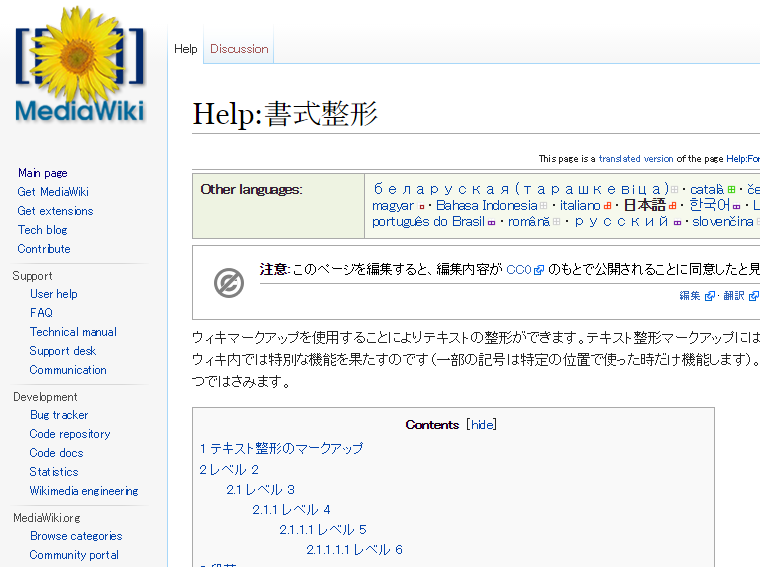Open the Bug tracker link
The image size is (760, 567).
pos(59,415)
